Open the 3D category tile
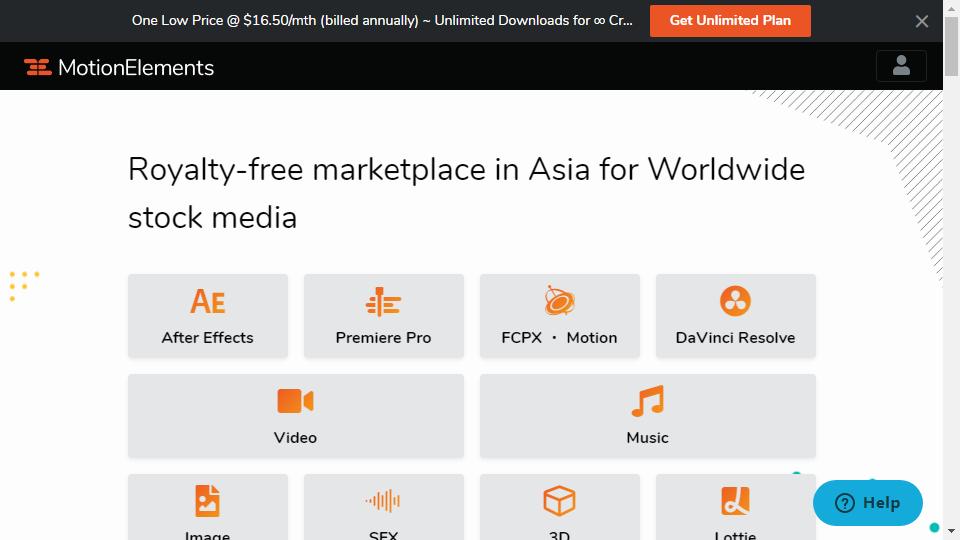 (x=560, y=507)
